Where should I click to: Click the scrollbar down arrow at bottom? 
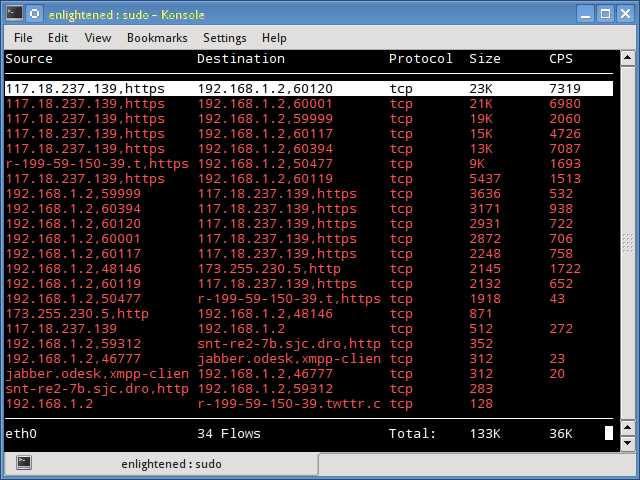tap(627, 443)
